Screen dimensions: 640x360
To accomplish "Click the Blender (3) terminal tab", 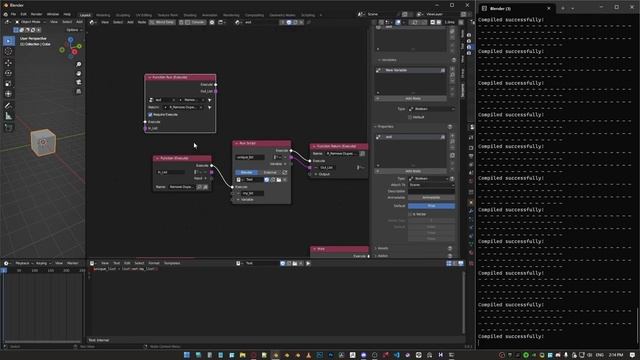I will tap(517, 8).
